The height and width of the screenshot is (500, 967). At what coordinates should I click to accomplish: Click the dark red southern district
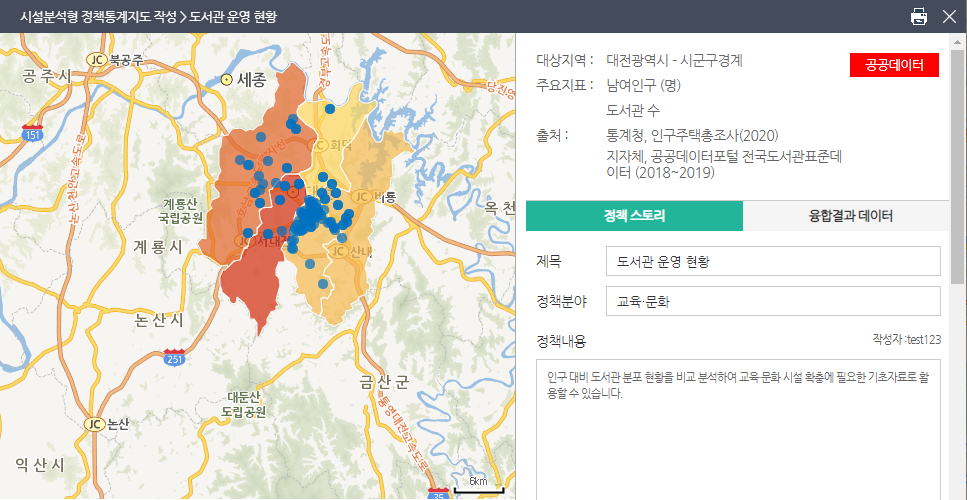(254, 284)
